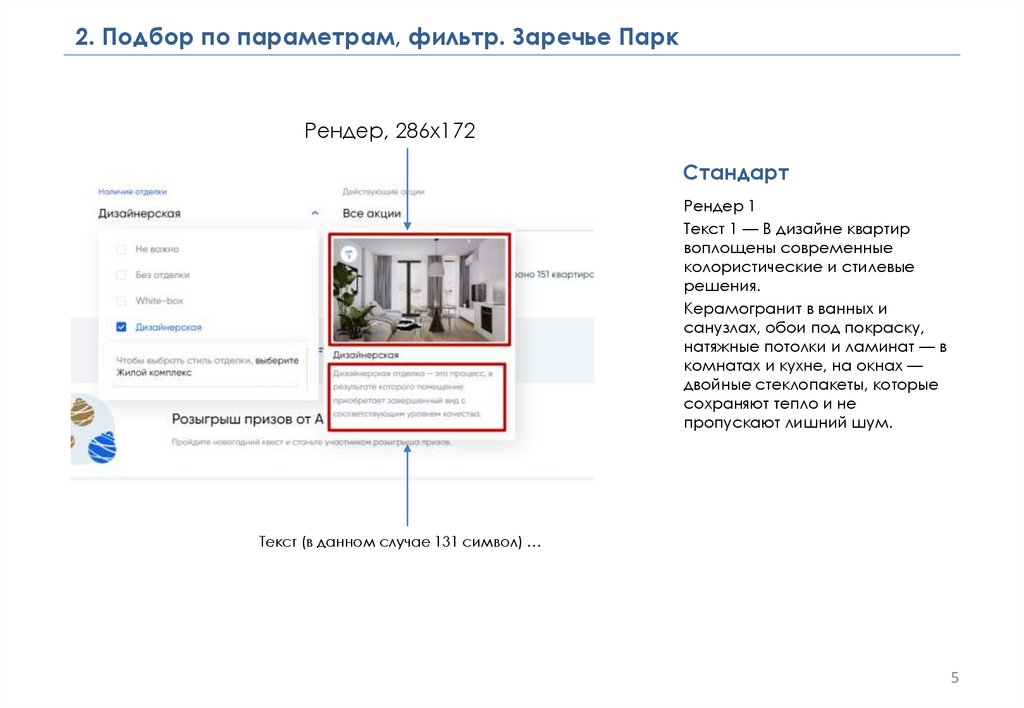Uncheck the checked 'Дизайнерская' checkbox in list
The image size is (1024, 708).
tap(121, 327)
